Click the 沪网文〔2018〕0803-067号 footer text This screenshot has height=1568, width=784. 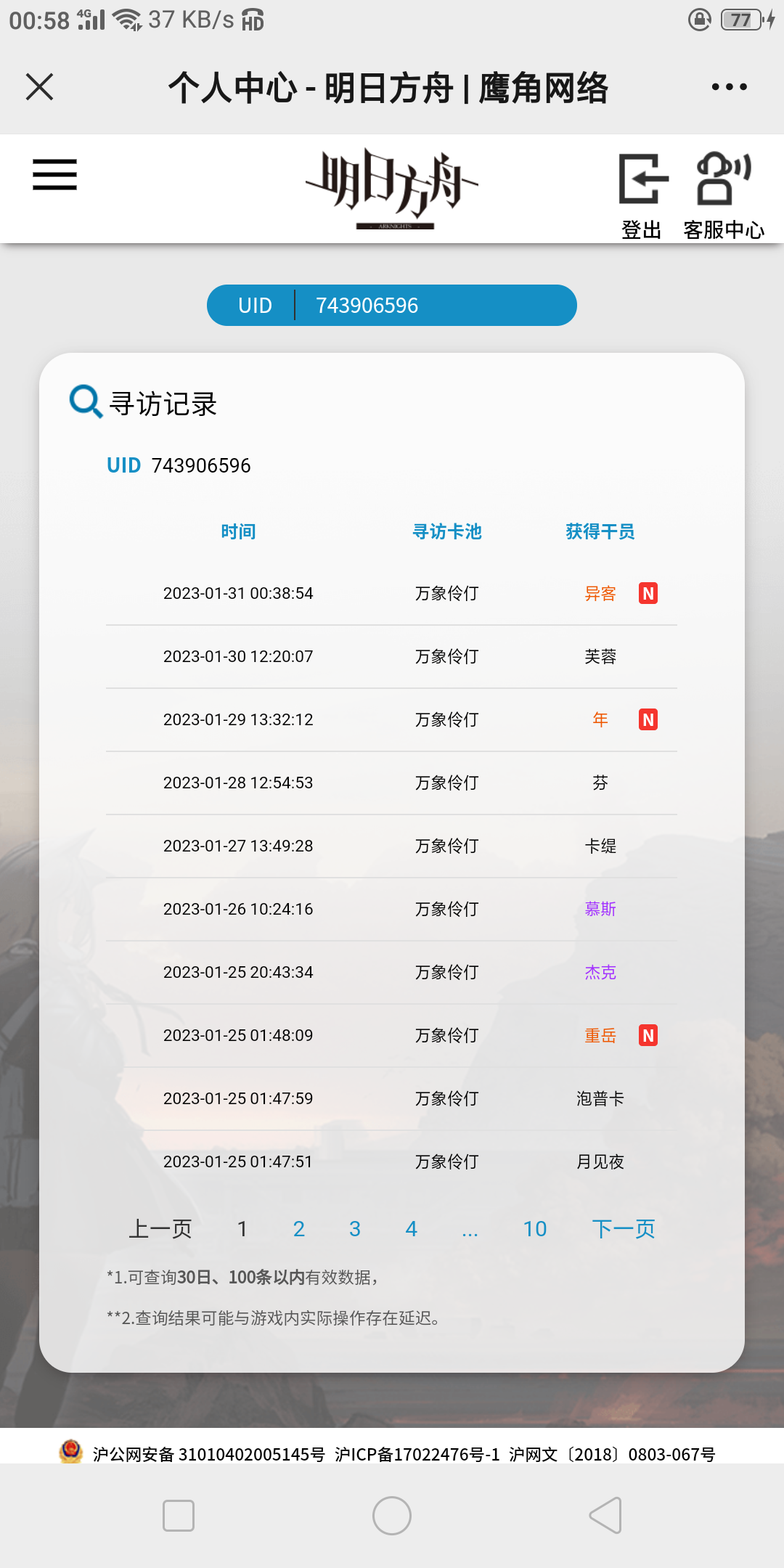point(612,1454)
